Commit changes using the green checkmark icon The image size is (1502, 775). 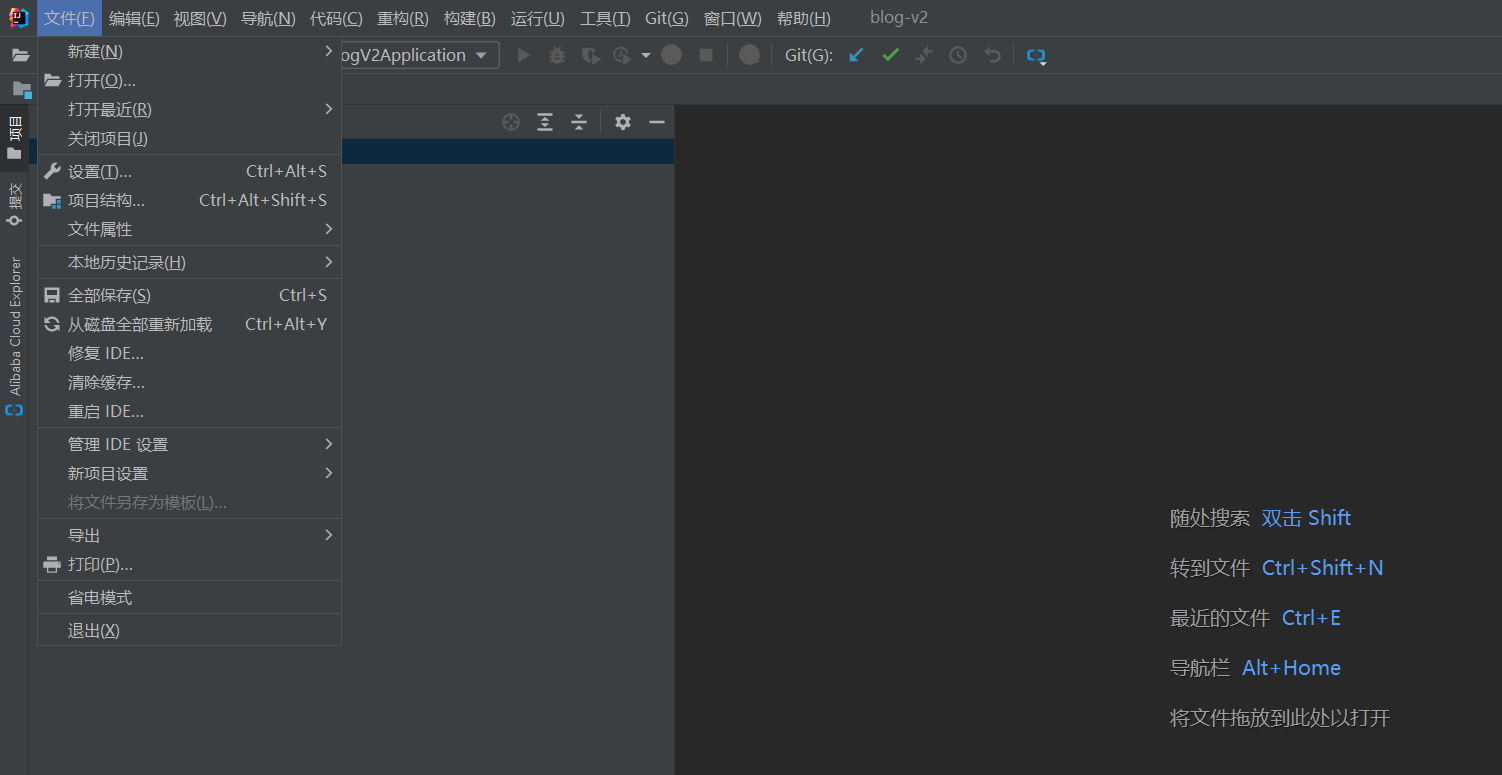click(x=890, y=55)
